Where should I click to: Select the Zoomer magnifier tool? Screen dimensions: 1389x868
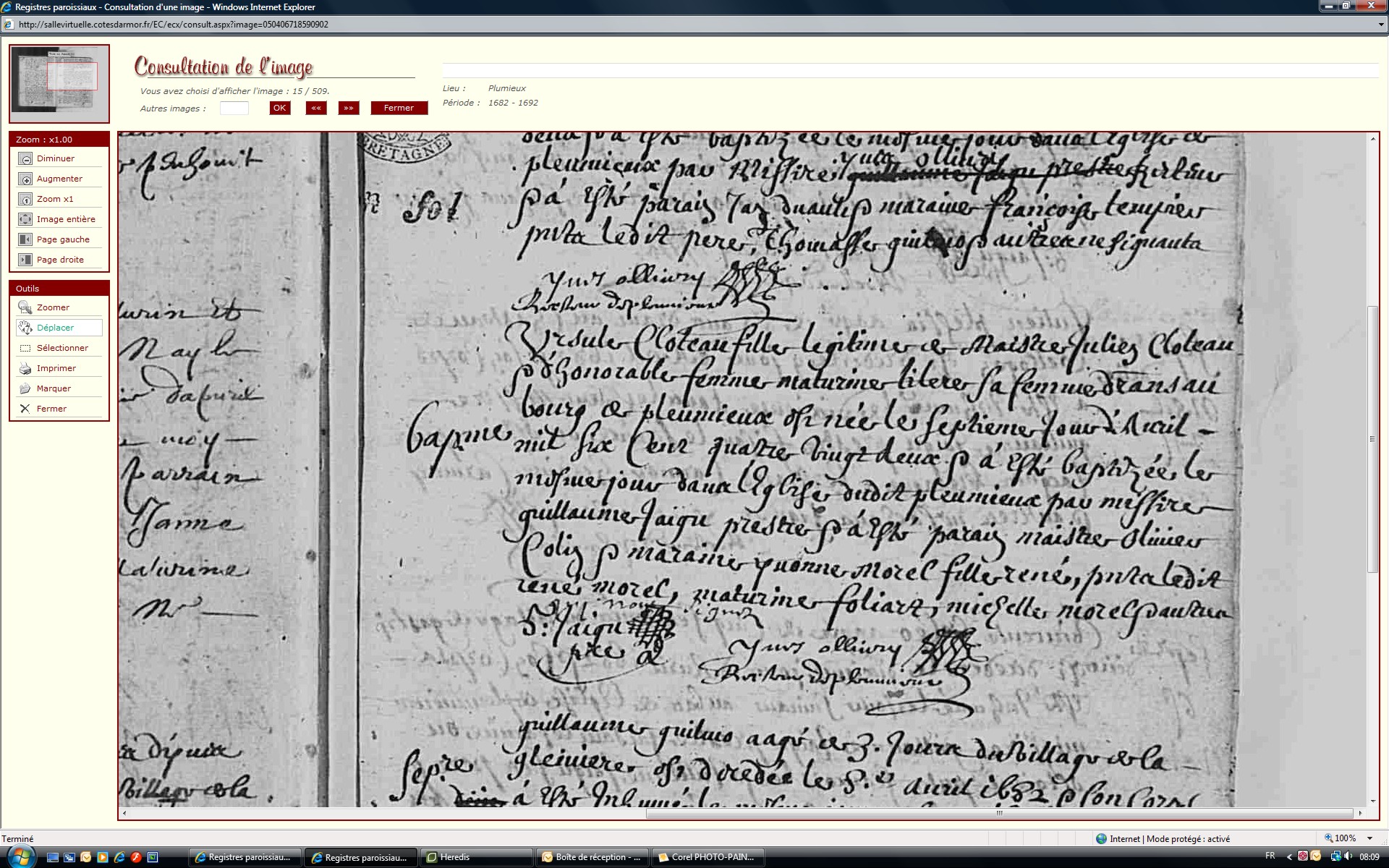pyautogui.click(x=25, y=307)
